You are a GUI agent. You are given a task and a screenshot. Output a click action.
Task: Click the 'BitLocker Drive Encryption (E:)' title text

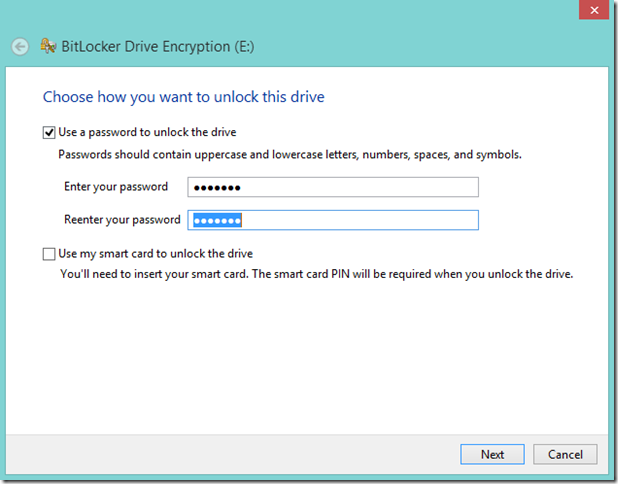click(x=158, y=47)
